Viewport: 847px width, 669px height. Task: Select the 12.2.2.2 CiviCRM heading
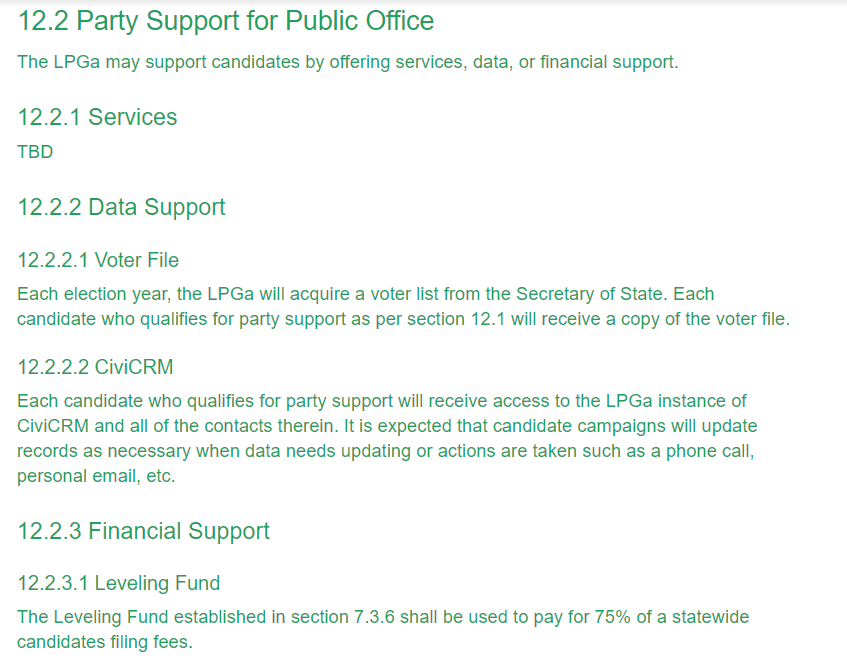(x=95, y=367)
